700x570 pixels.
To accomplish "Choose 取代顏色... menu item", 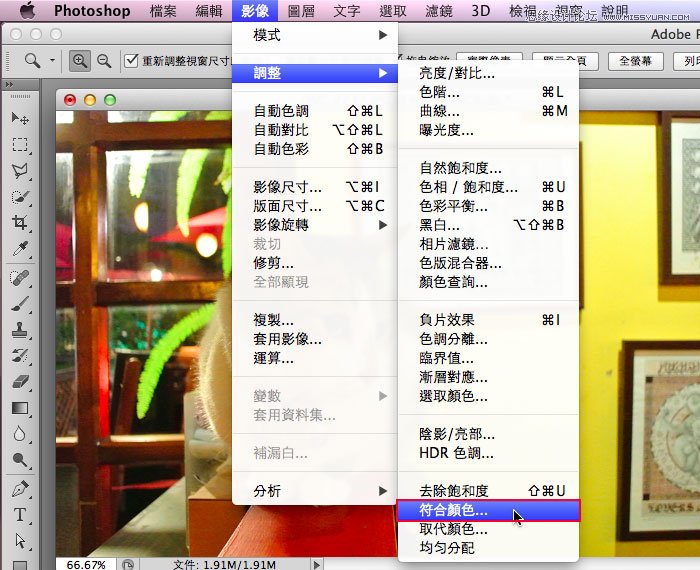I will click(488, 529).
